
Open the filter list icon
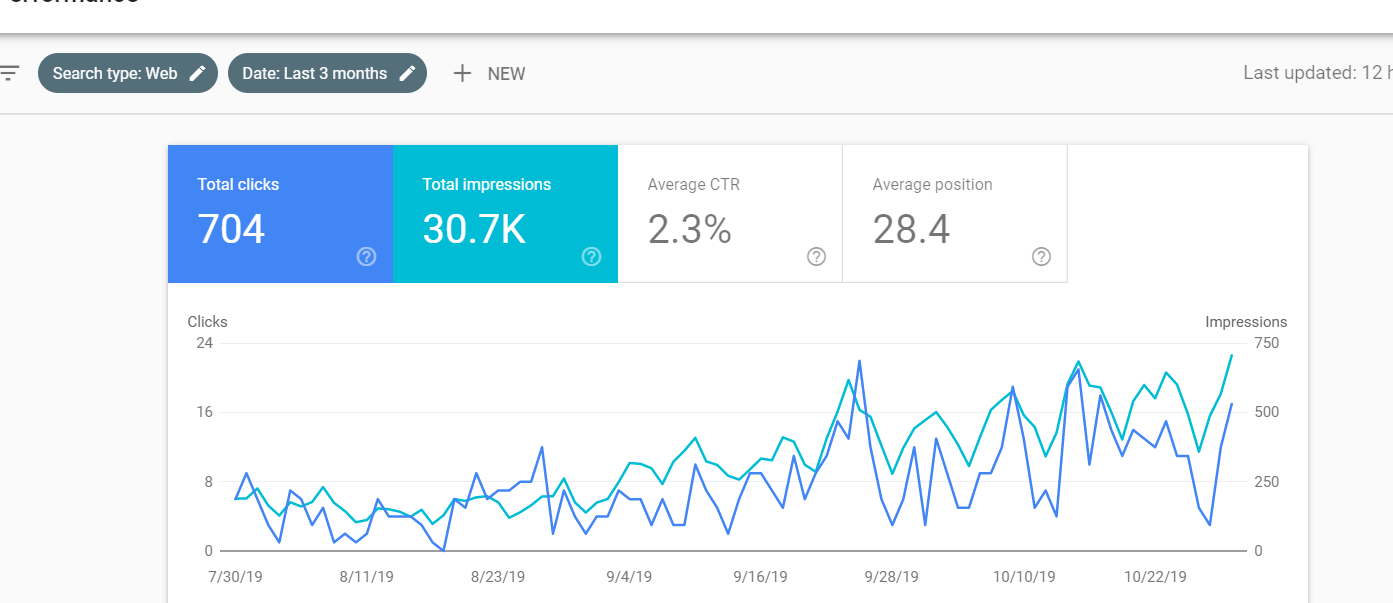9,73
